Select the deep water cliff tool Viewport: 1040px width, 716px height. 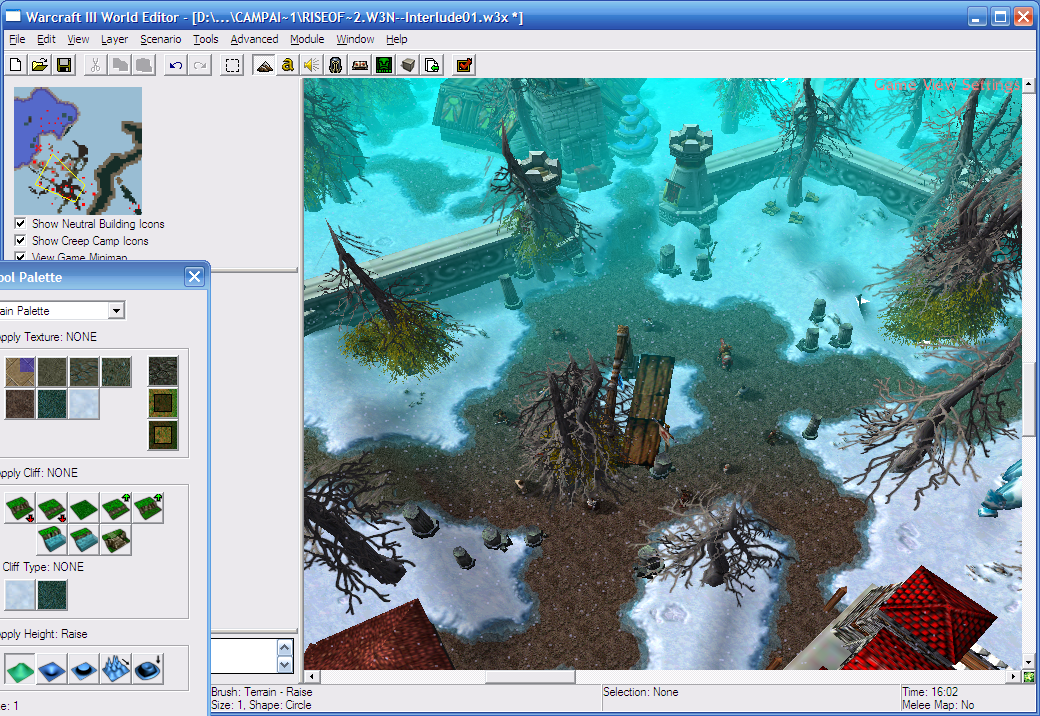[52, 540]
